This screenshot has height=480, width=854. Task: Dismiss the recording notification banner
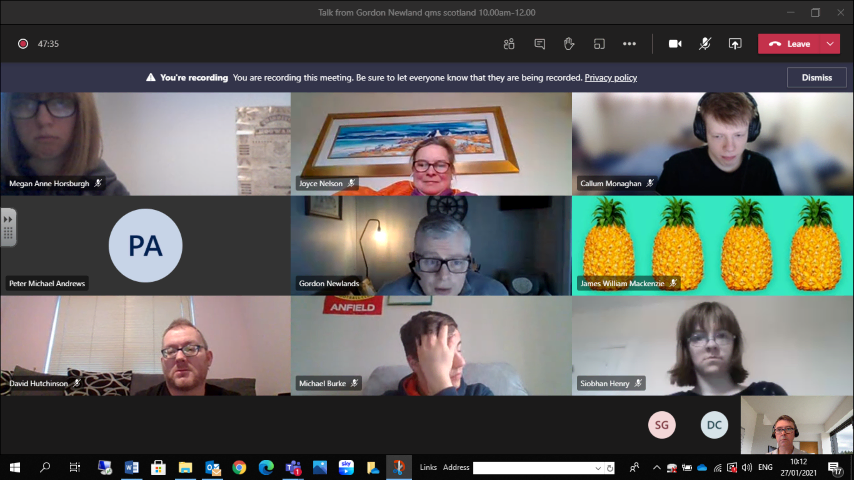[816, 77]
